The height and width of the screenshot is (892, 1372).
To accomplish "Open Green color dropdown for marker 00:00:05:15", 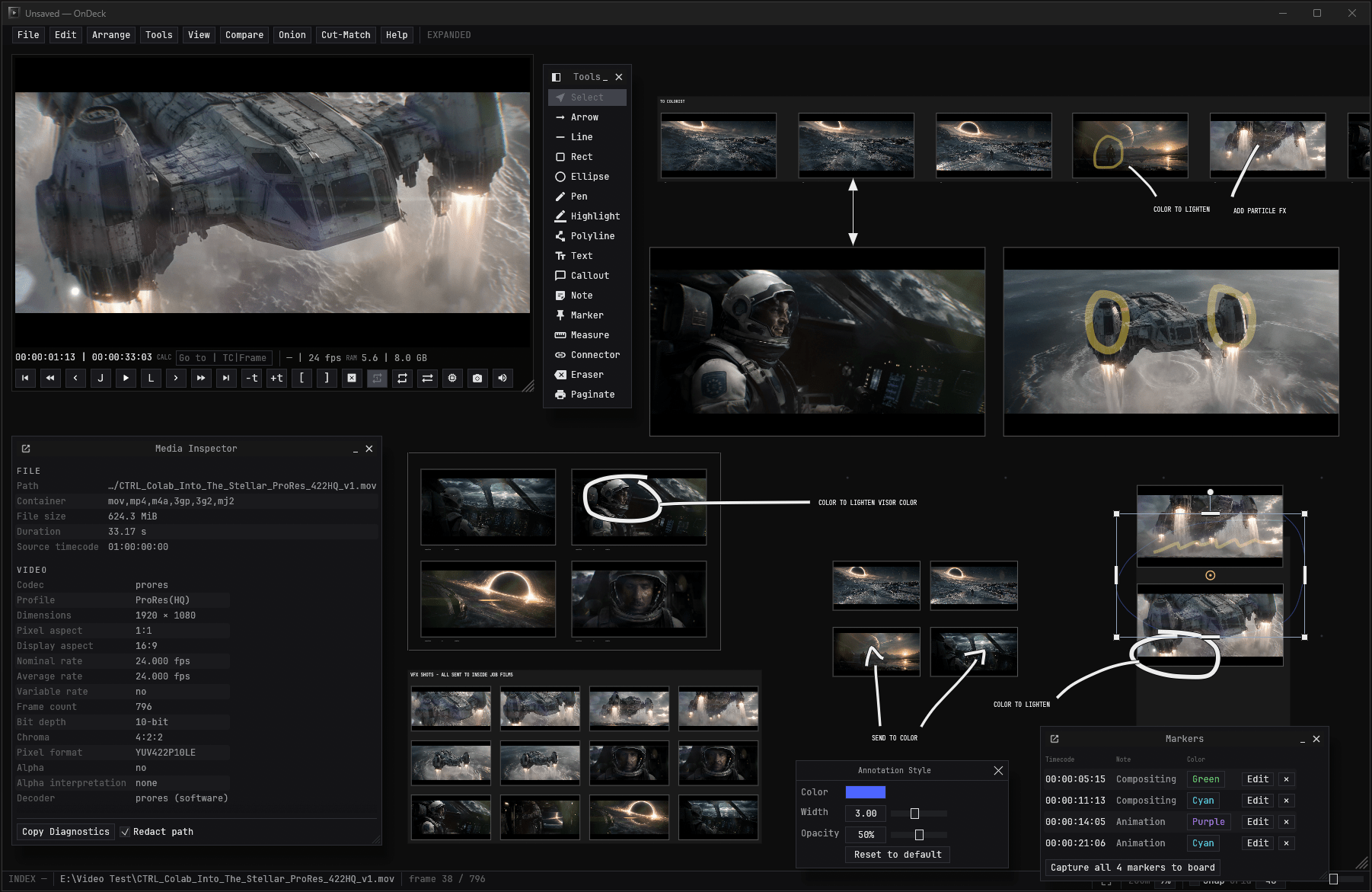I will point(1205,779).
